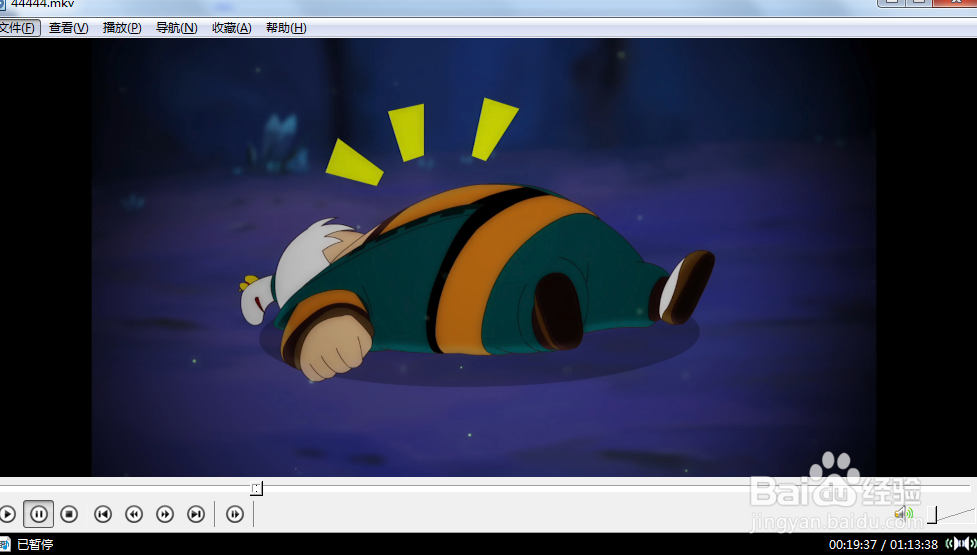Skip to the next file
This screenshot has width=977, height=555.
pyautogui.click(x=196, y=515)
